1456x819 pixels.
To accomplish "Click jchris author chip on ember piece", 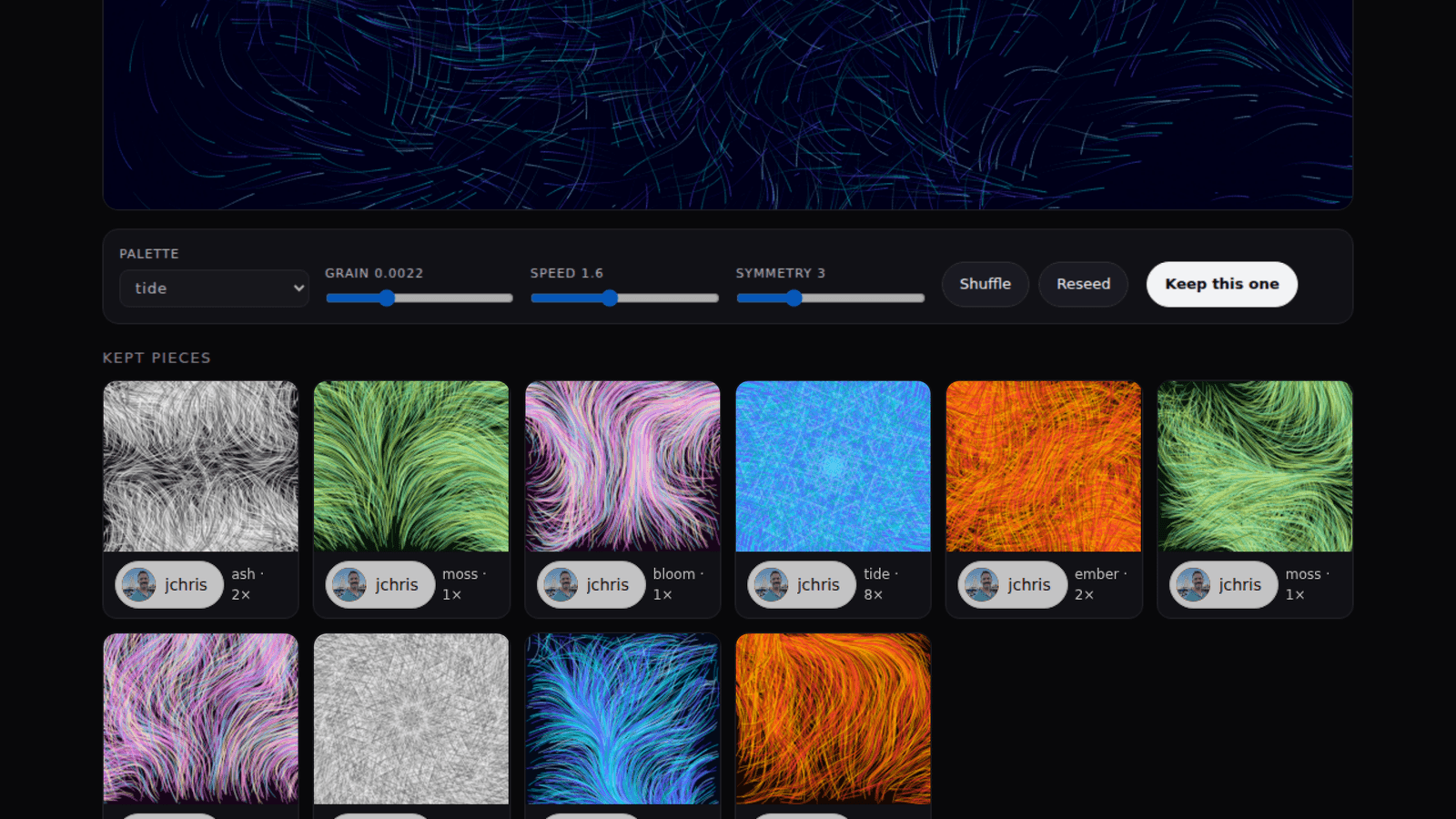I will [1012, 584].
